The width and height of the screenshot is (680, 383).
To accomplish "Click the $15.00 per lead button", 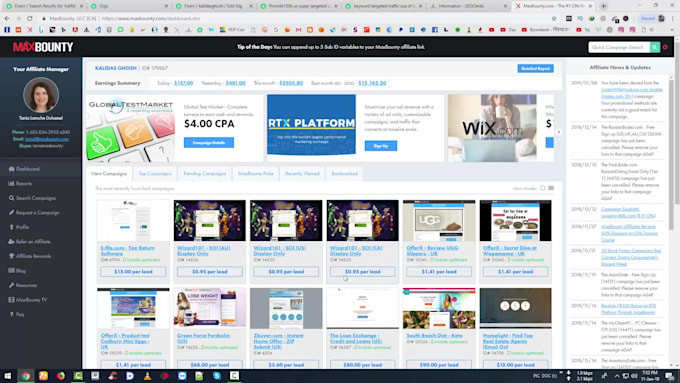I will click(x=133, y=272).
